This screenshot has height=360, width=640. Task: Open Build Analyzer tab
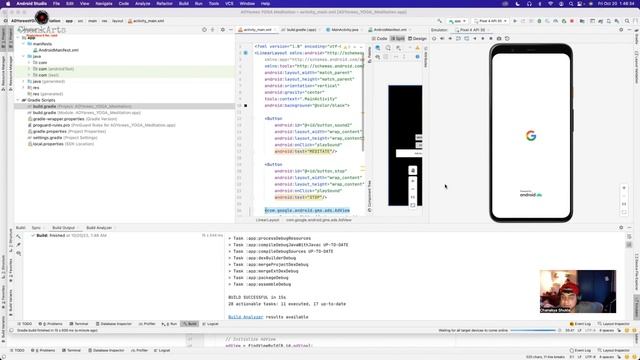(99, 228)
